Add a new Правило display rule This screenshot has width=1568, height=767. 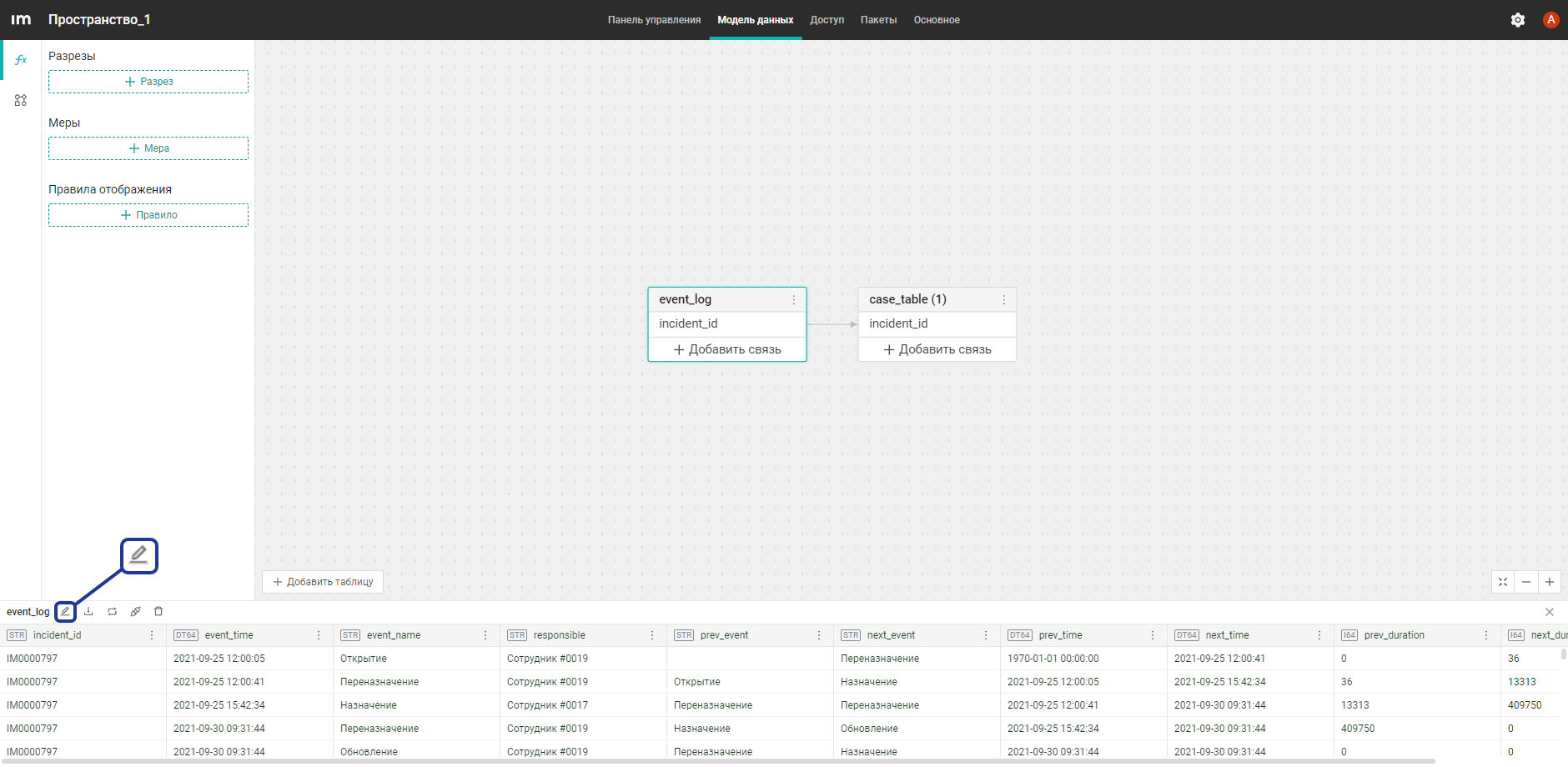tap(148, 215)
